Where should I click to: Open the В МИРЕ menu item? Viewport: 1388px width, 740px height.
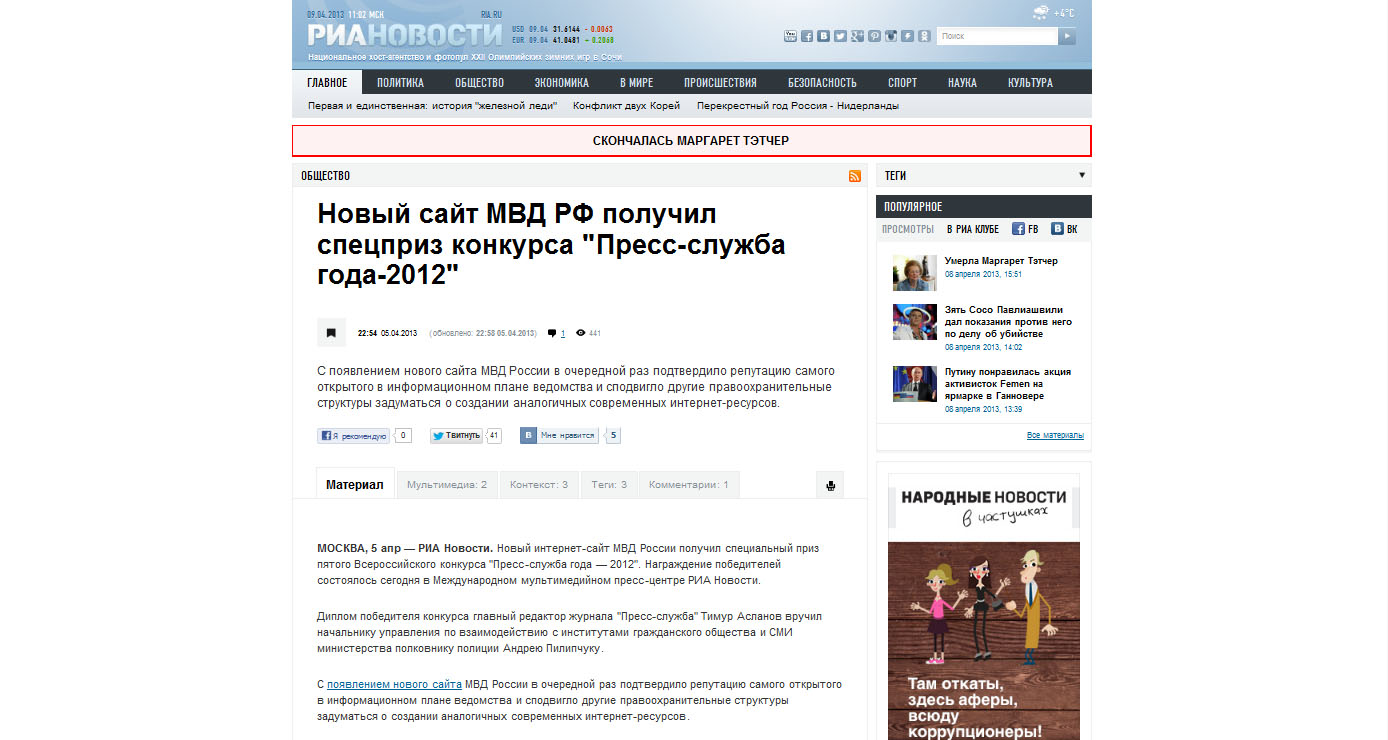(x=636, y=83)
